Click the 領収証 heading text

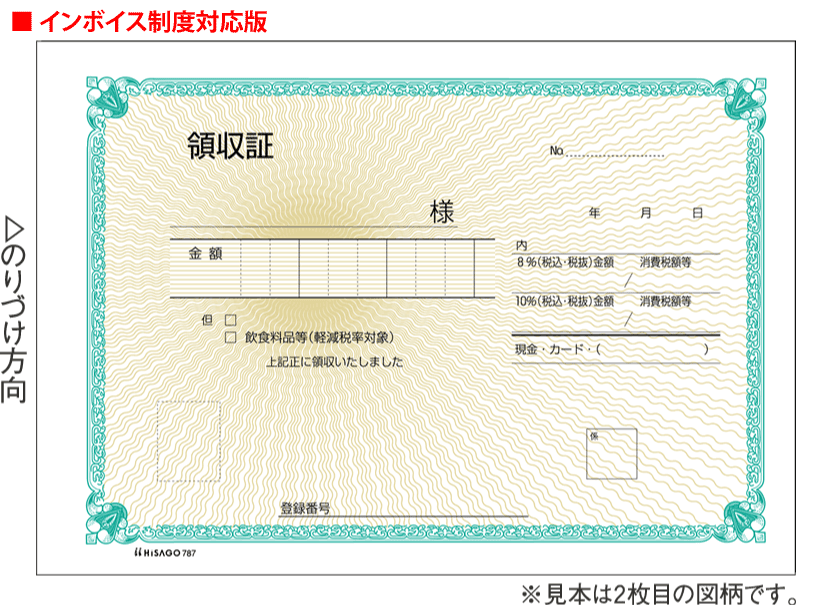230,147
